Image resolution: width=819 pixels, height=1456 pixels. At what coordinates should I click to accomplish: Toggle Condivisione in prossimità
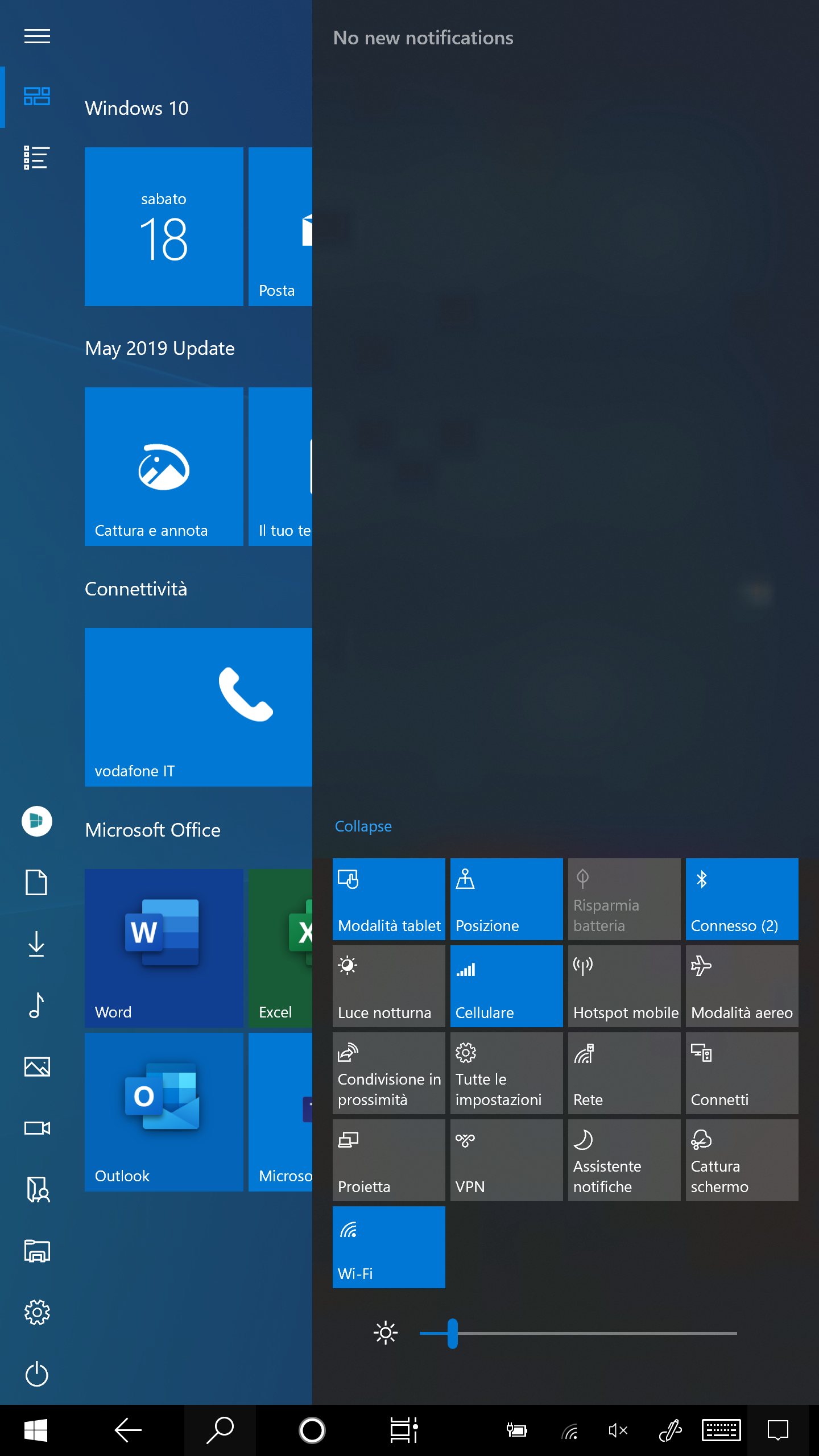pyautogui.click(x=389, y=1073)
